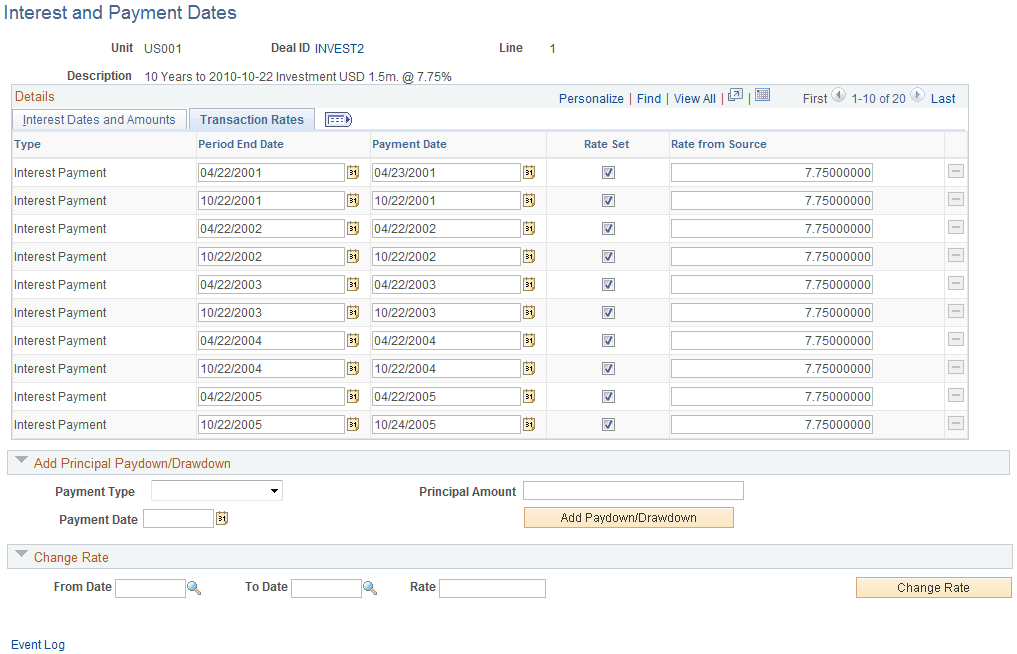
Task: Disable Rate Set on the 04/22/2003 row
Action: coord(608,284)
